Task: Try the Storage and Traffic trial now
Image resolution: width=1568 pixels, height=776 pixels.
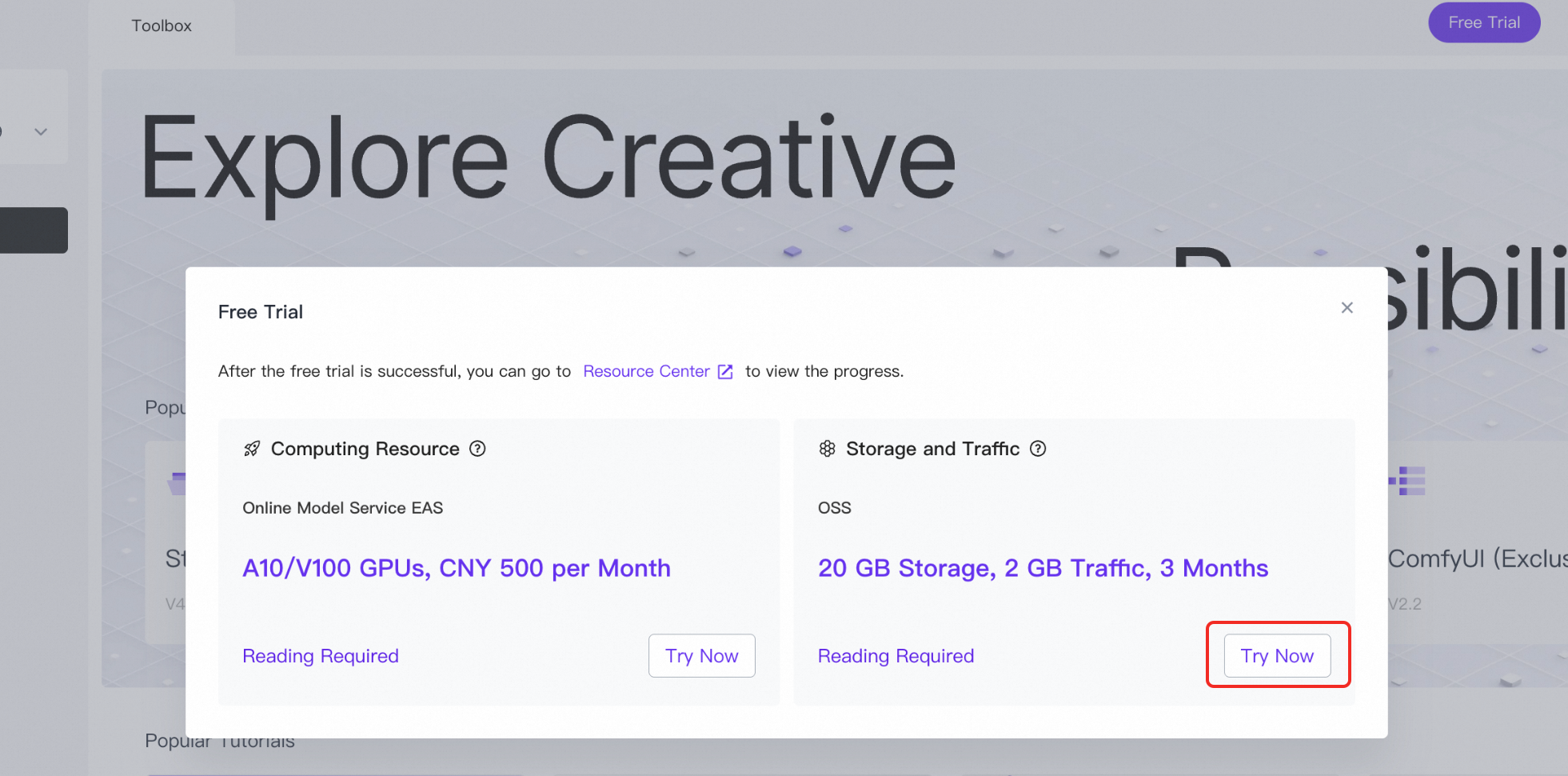Action: click(x=1277, y=656)
